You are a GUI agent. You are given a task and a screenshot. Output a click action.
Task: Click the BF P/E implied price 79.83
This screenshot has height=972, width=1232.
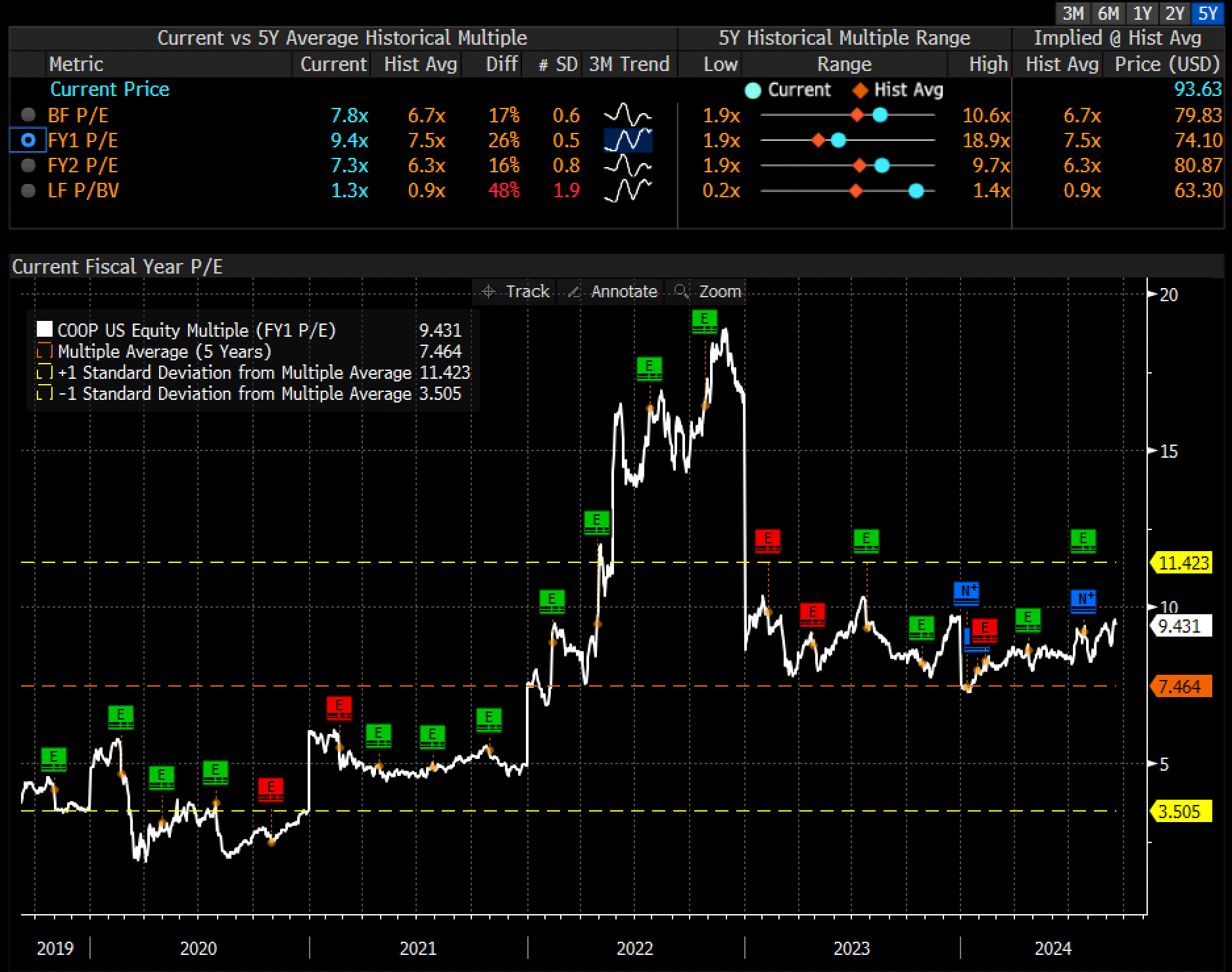[1198, 116]
